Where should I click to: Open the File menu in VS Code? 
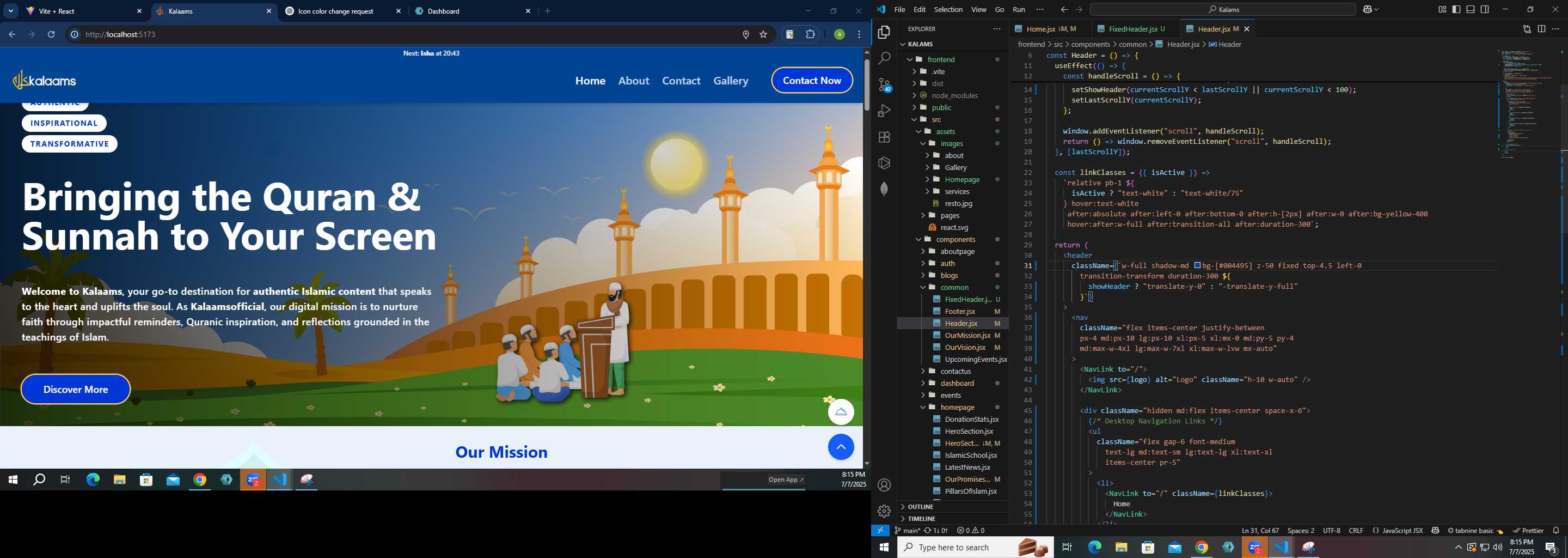[x=899, y=10]
